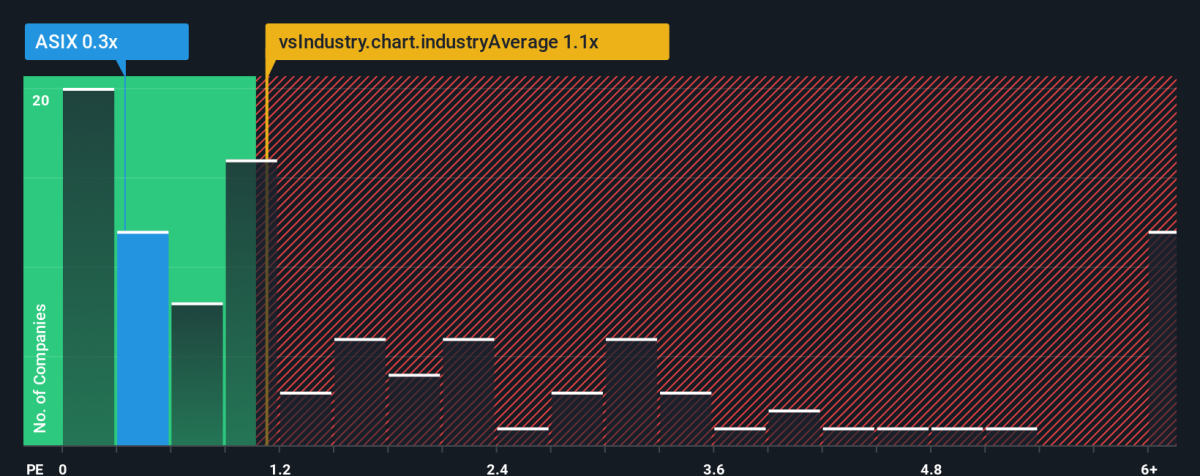Image resolution: width=1200 pixels, height=476 pixels.
Task: Select the highlighted blue ASIX bar
Action: click(143, 339)
